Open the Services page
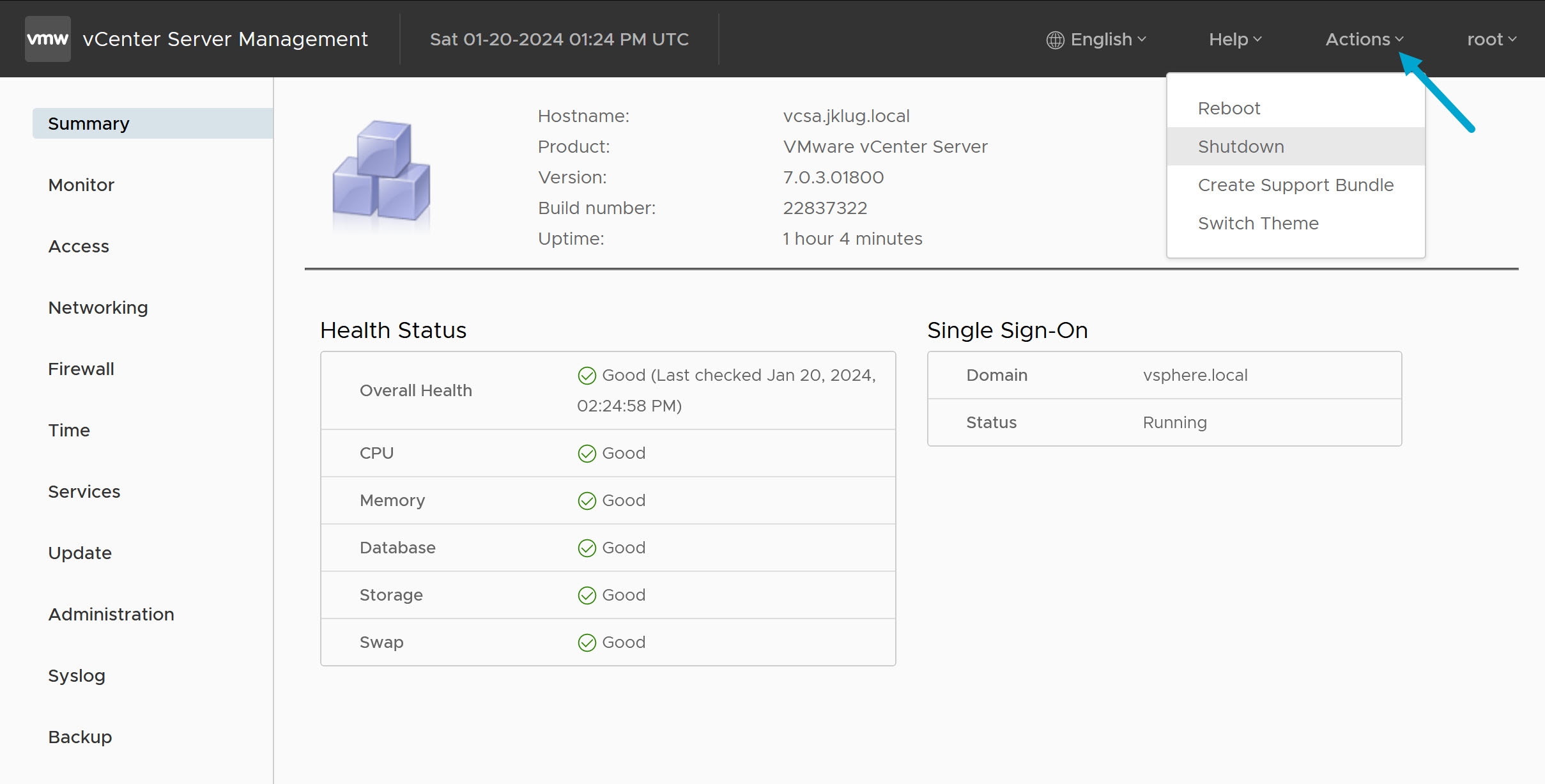The image size is (1545, 784). (x=84, y=491)
